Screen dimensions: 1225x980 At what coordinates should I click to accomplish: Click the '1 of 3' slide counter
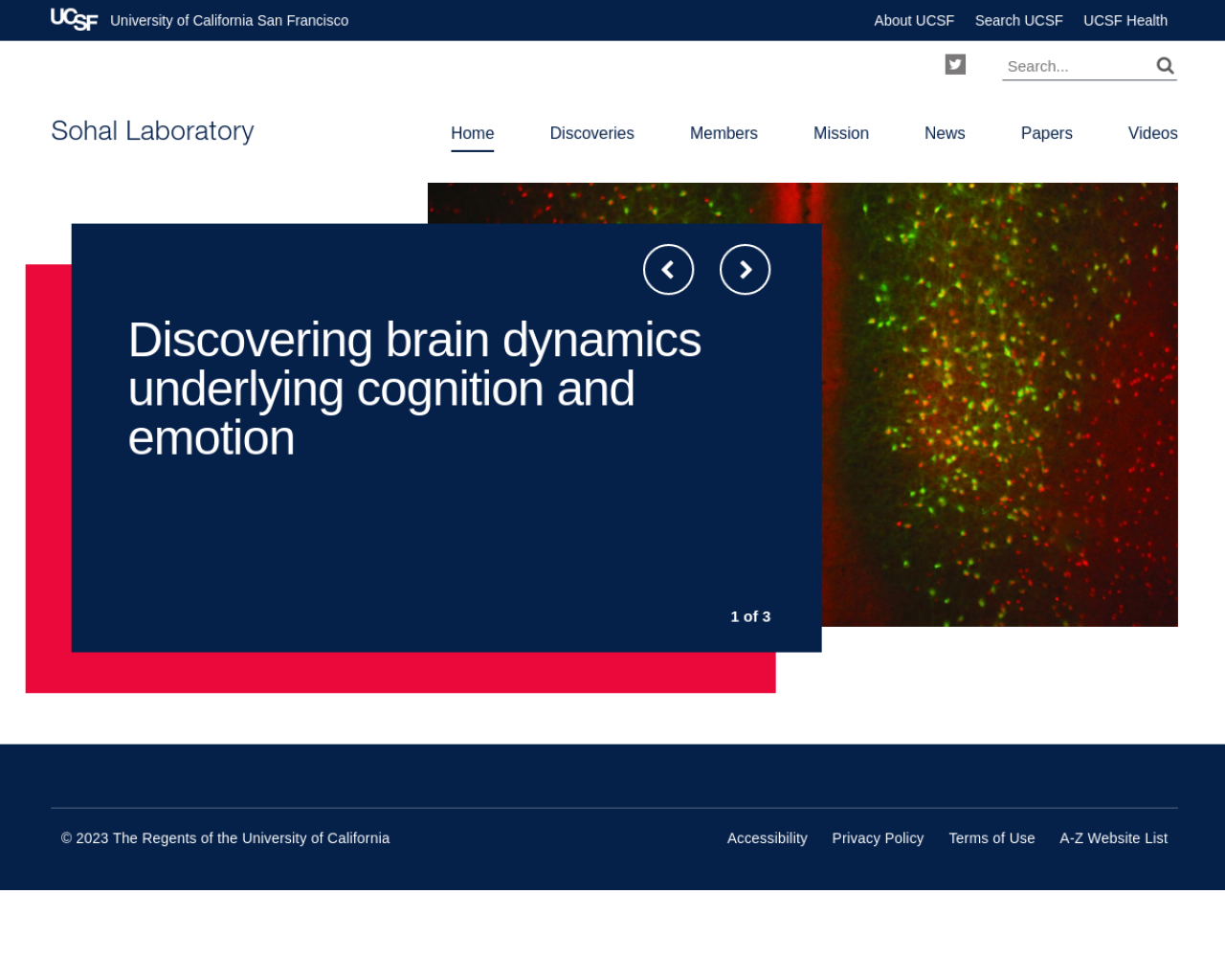point(750,616)
